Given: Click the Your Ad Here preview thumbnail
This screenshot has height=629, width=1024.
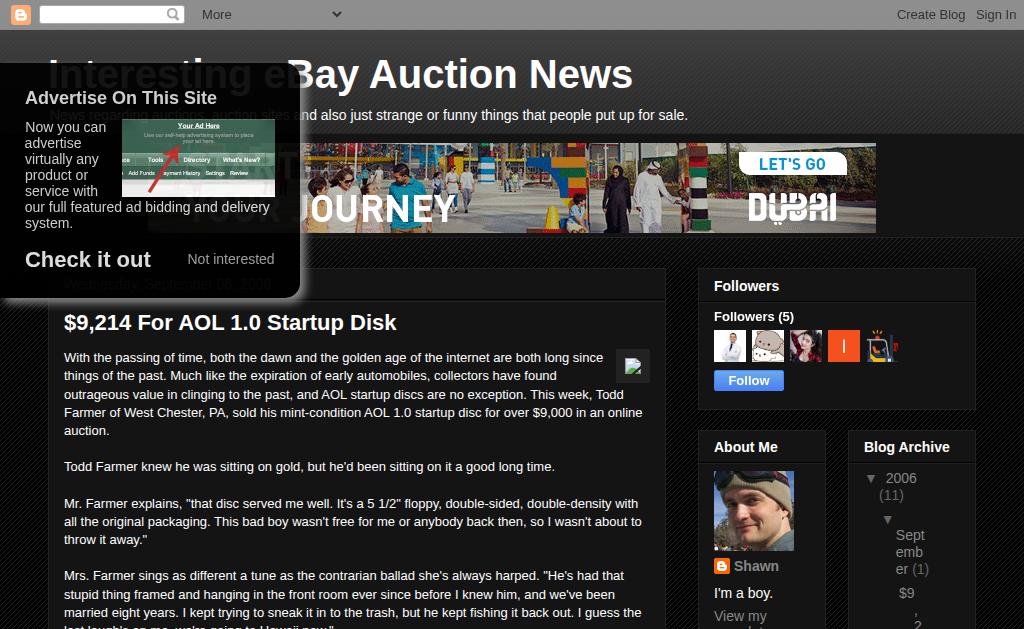Looking at the screenshot, I should click(198, 157).
